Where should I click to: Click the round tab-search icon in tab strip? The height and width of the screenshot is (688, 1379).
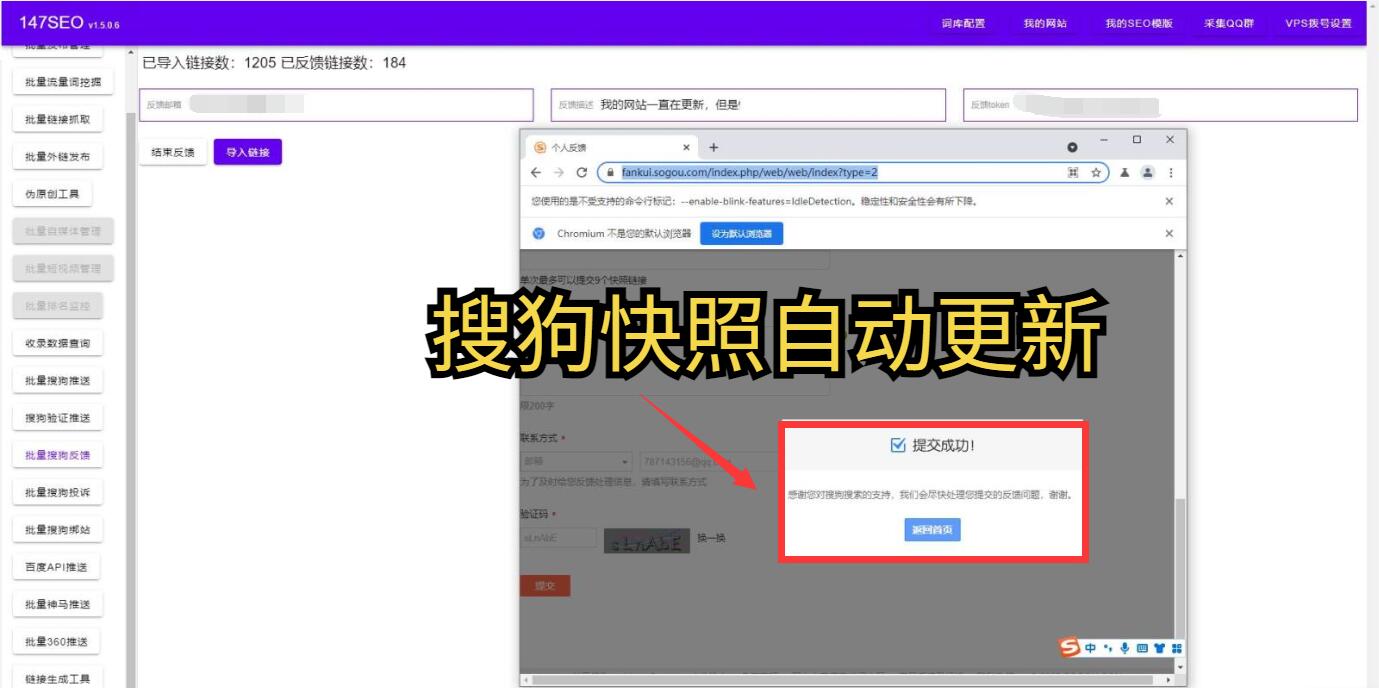point(1073,147)
